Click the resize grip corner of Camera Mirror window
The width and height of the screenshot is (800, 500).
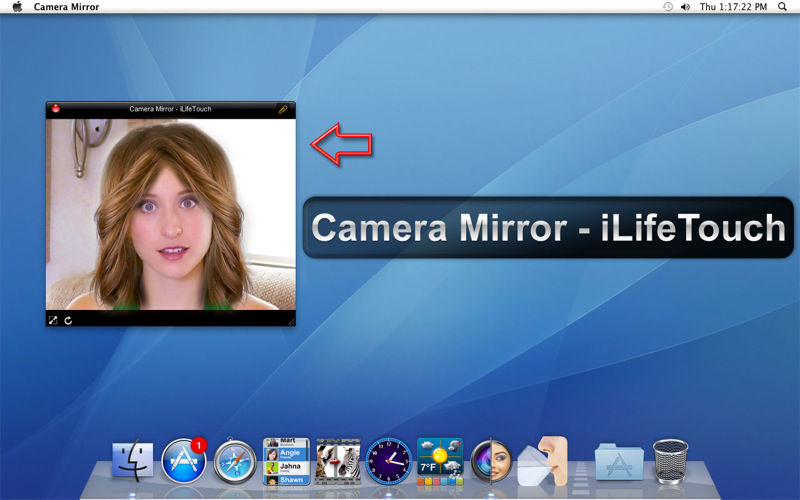(x=291, y=321)
